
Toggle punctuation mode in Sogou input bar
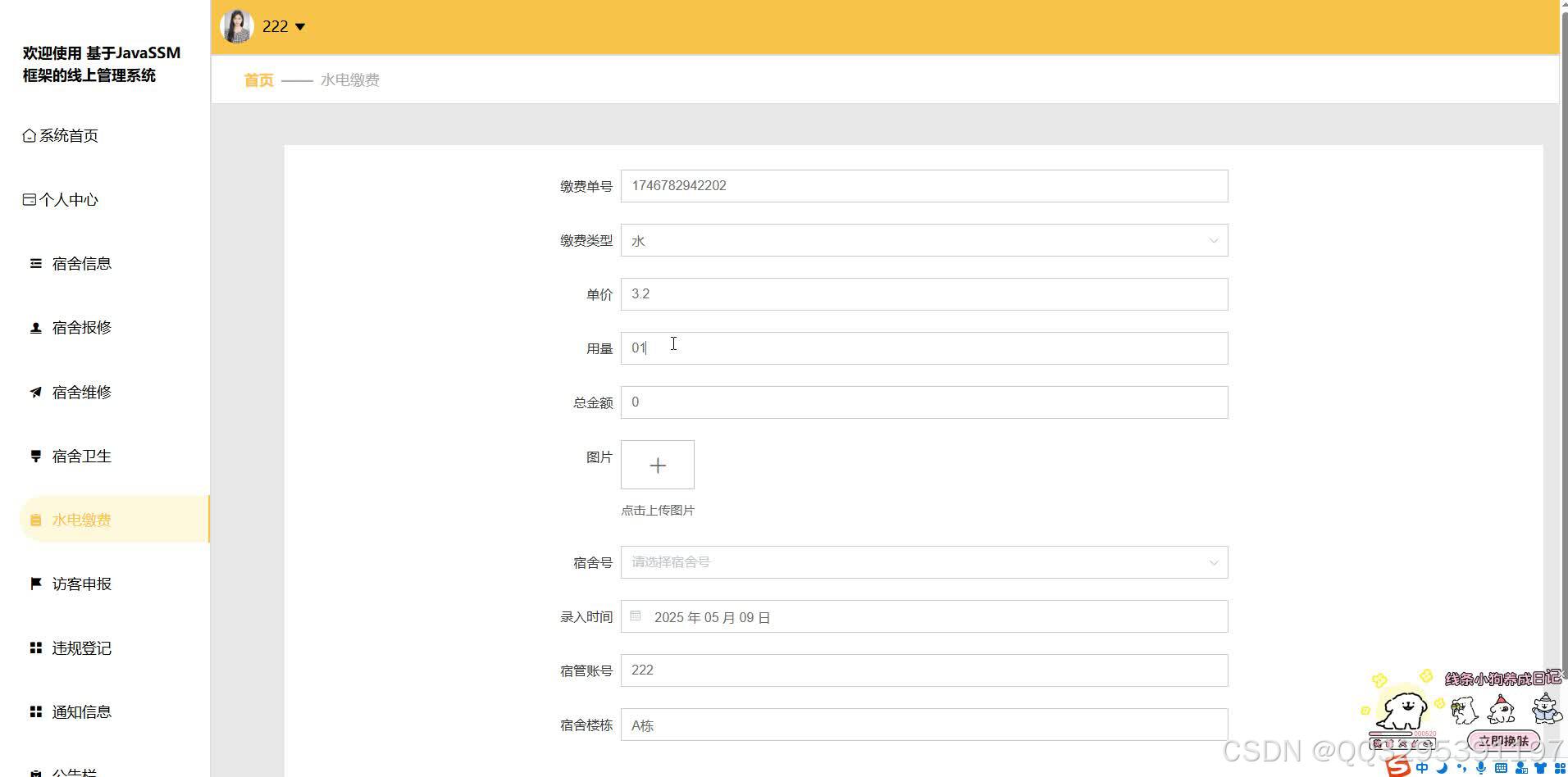(x=1463, y=767)
